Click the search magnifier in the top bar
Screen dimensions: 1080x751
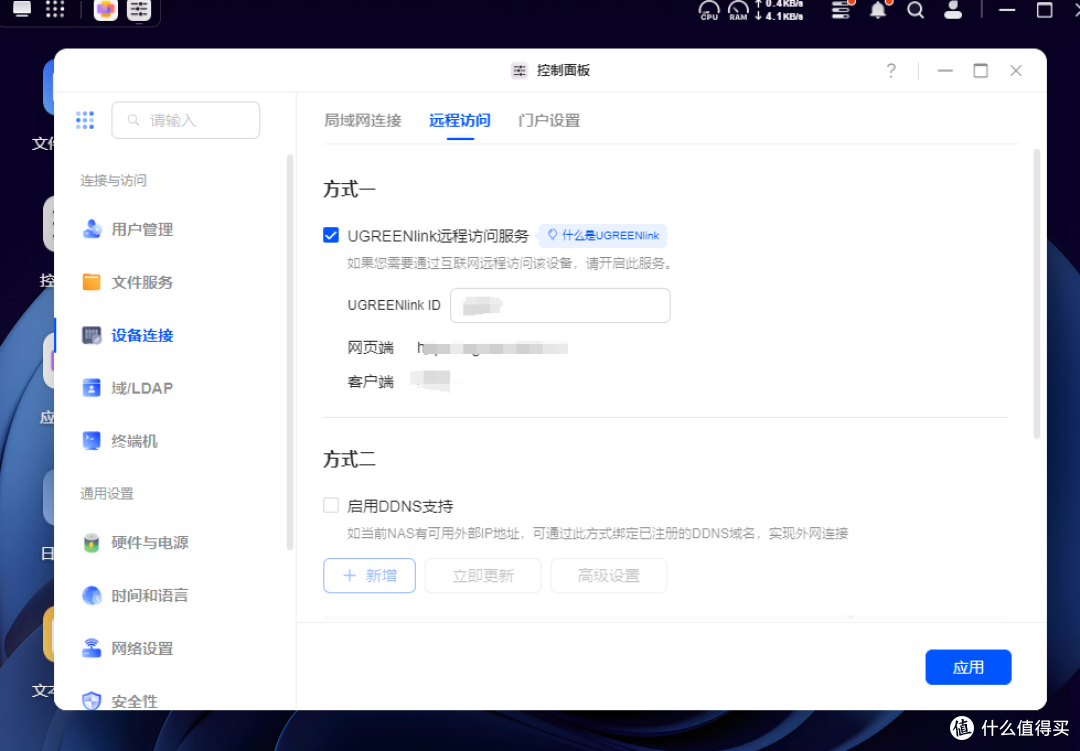pos(915,10)
